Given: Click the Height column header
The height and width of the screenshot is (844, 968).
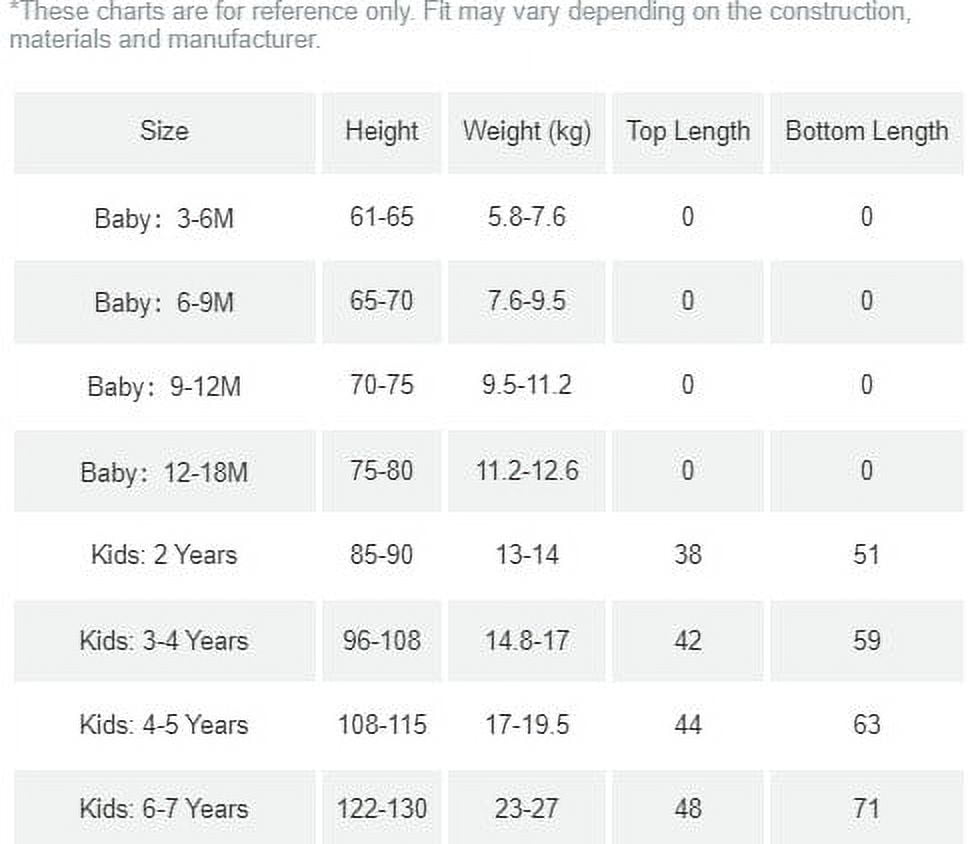Looking at the screenshot, I should pyautogui.click(x=382, y=132).
